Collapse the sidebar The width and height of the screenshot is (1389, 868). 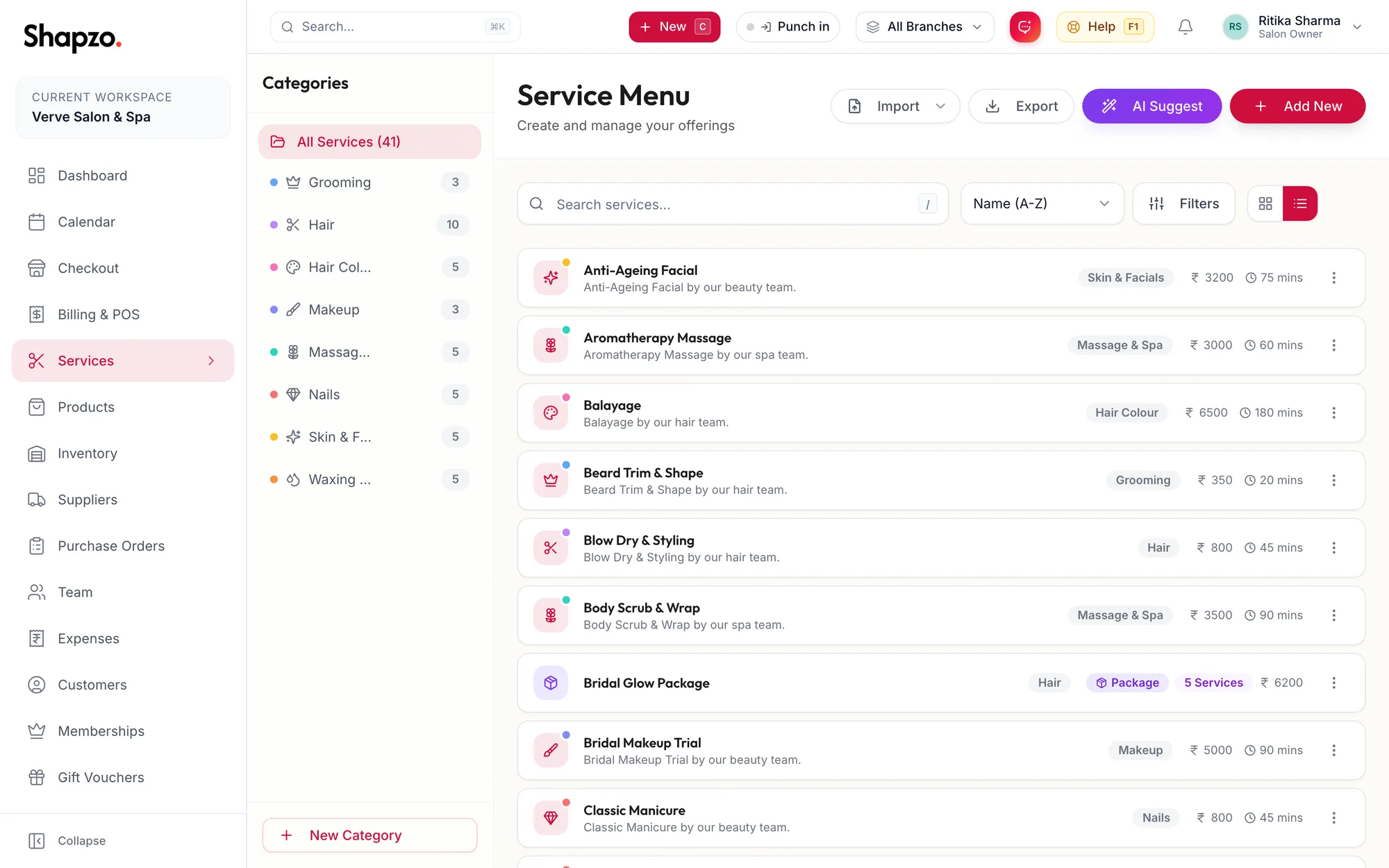(x=67, y=841)
